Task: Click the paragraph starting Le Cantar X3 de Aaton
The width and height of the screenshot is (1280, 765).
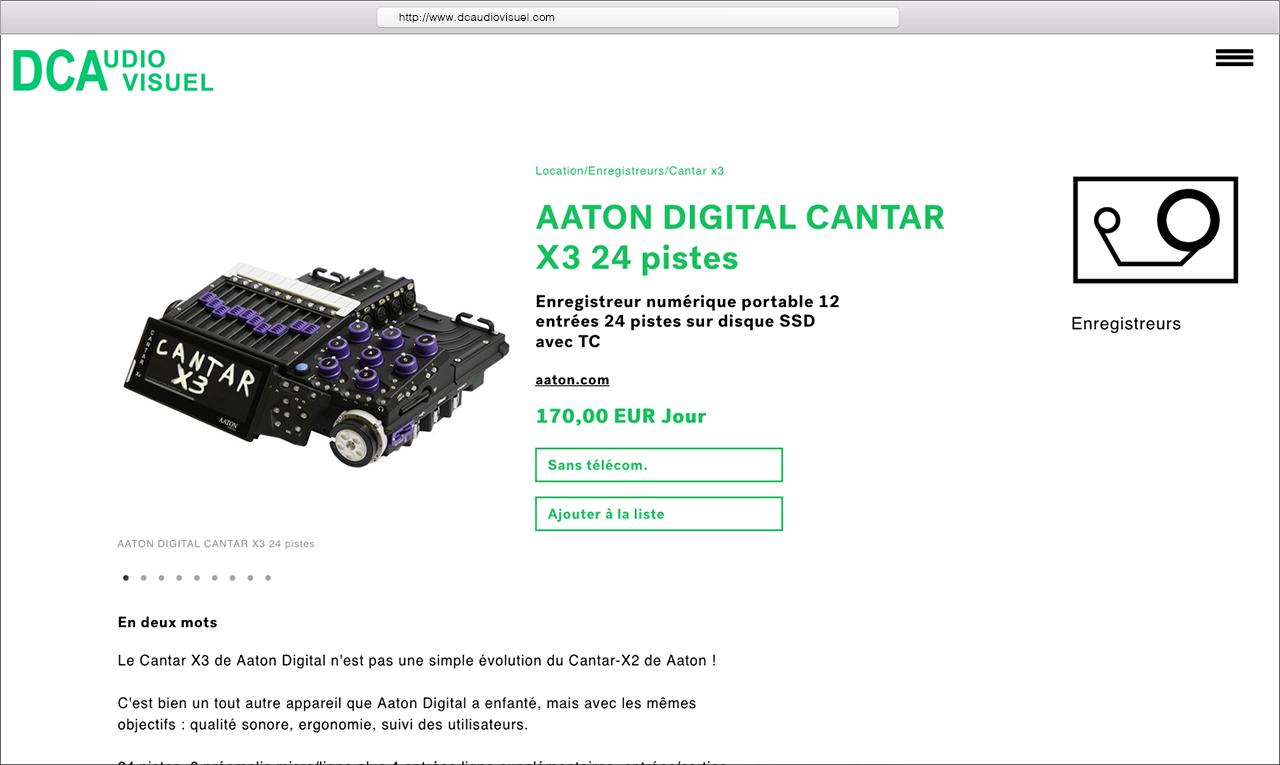Action: (x=417, y=661)
